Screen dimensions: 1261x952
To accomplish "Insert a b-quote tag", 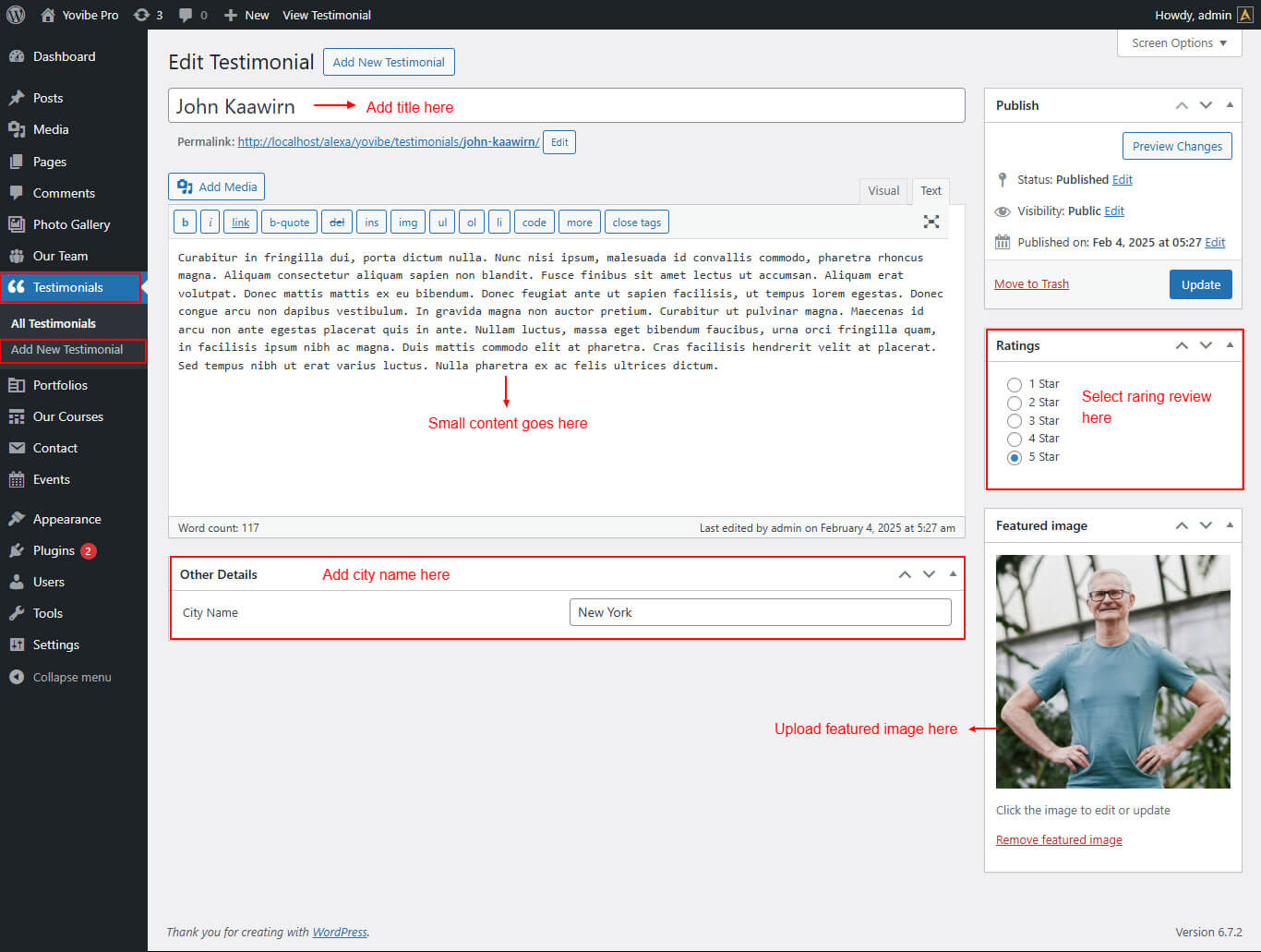I will (x=290, y=222).
